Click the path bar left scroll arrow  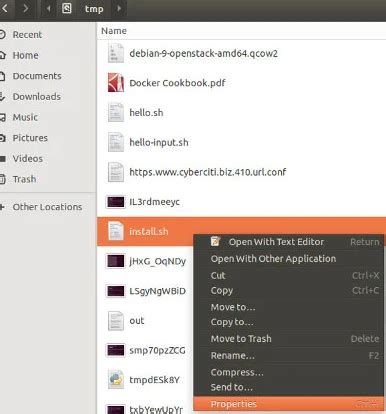tap(49, 8)
